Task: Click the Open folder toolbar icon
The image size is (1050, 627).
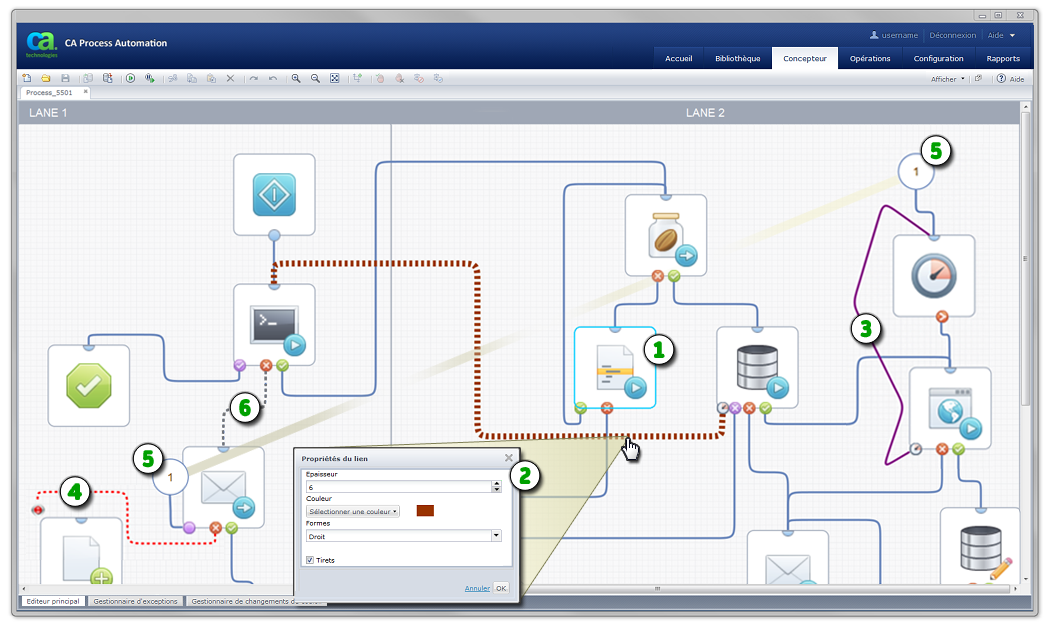Action: tap(46, 78)
